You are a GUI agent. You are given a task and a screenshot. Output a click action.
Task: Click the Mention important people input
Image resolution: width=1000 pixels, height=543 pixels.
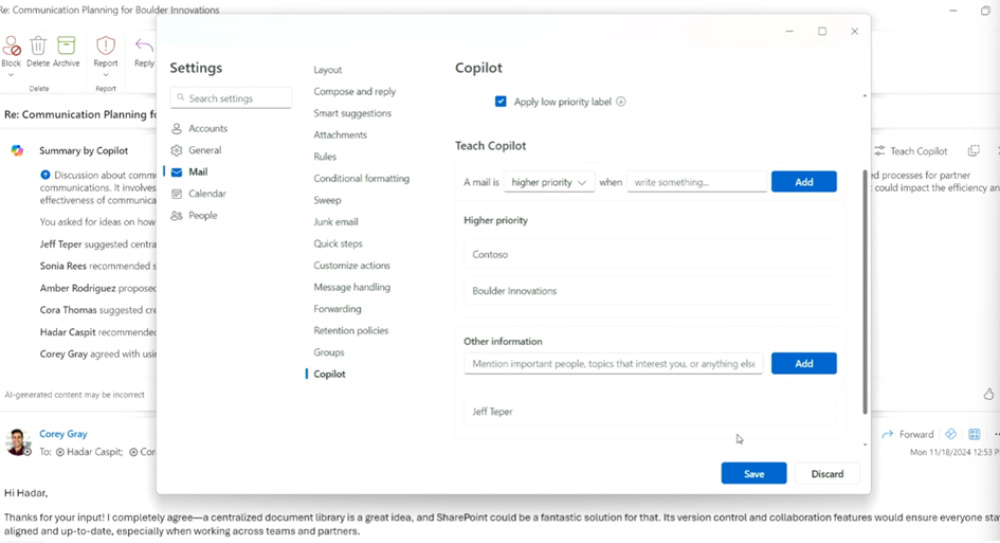pos(613,364)
